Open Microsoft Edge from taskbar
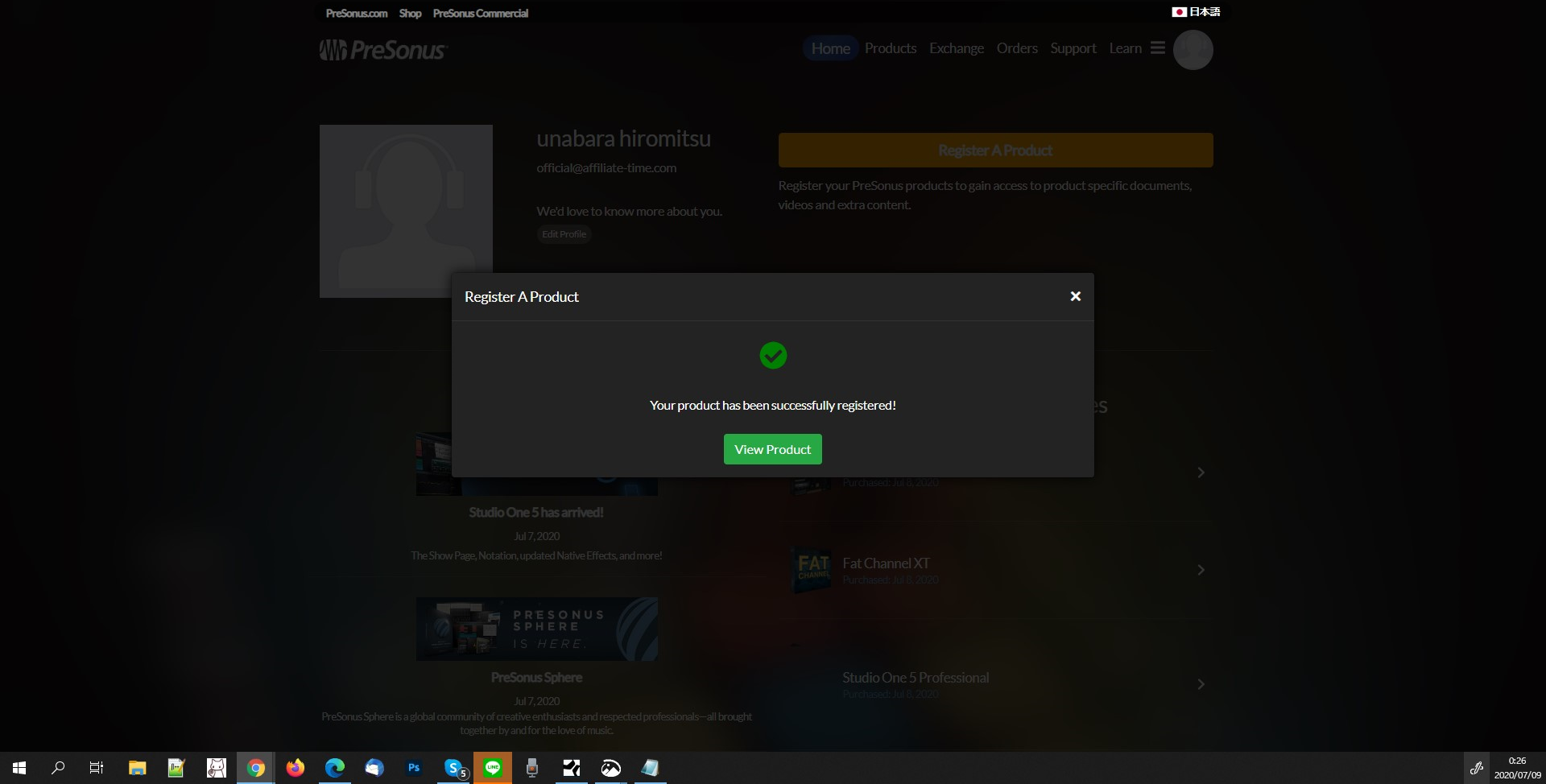The height and width of the screenshot is (784, 1546). (335, 768)
